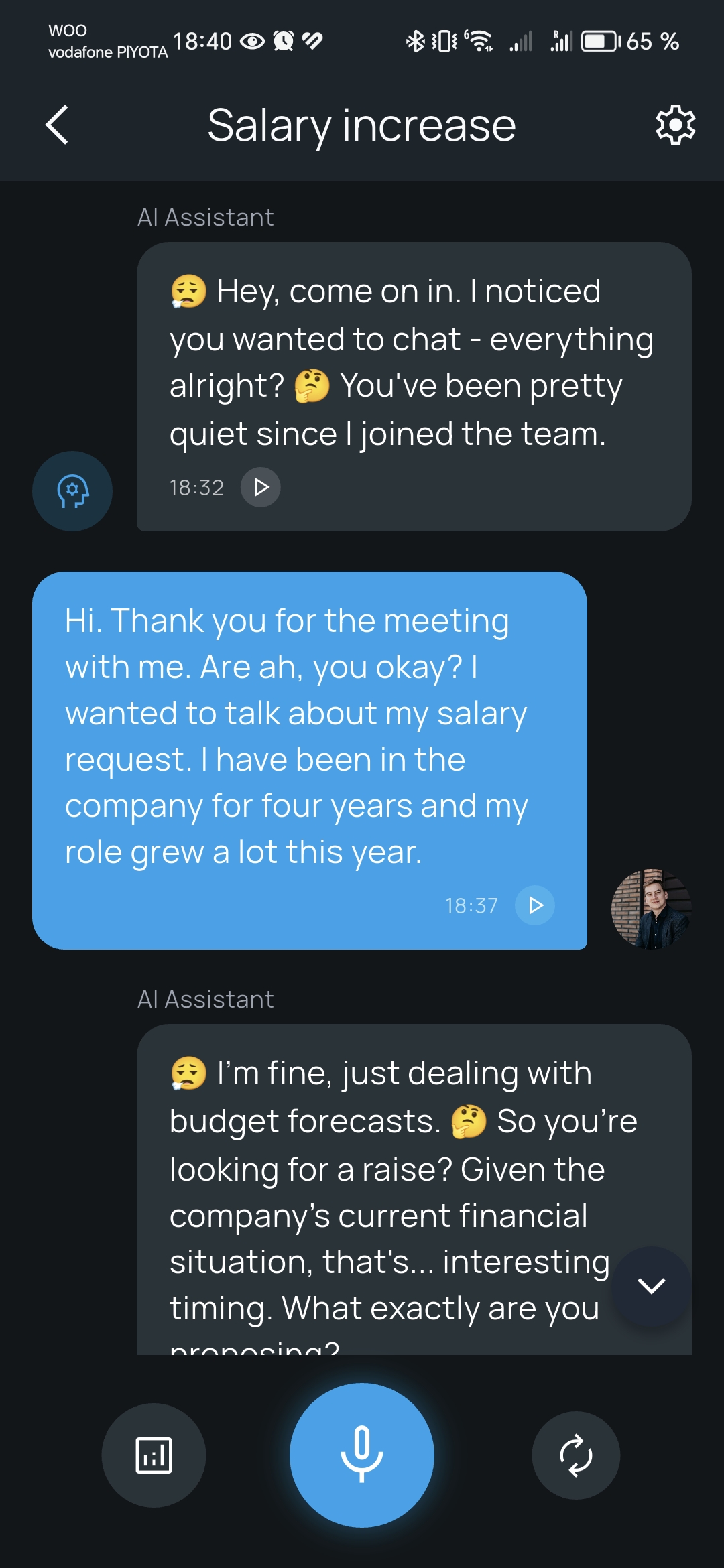The image size is (724, 1568).
Task: Tap the blue salary request message bubble
Action: point(309,737)
